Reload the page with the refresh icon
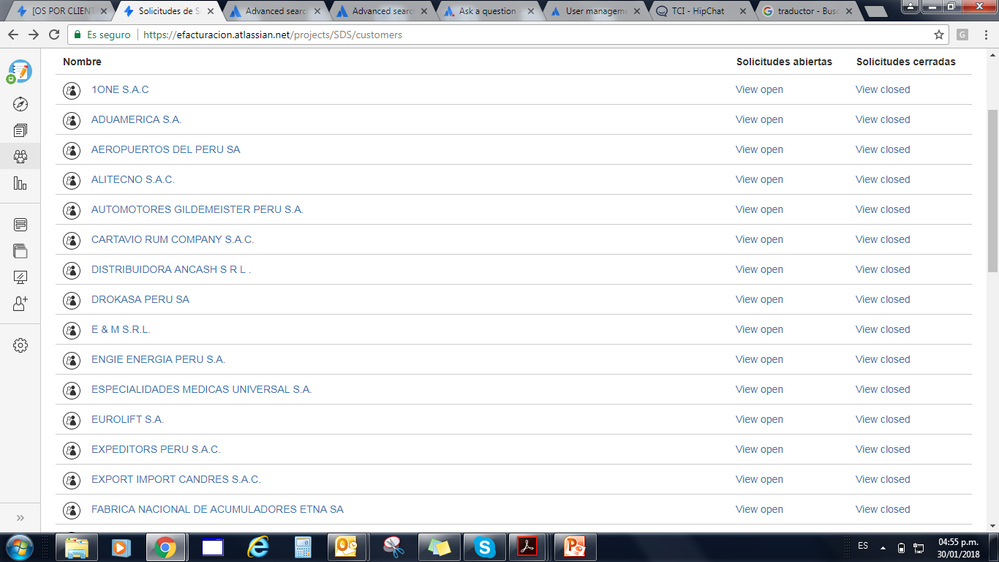 (x=54, y=34)
